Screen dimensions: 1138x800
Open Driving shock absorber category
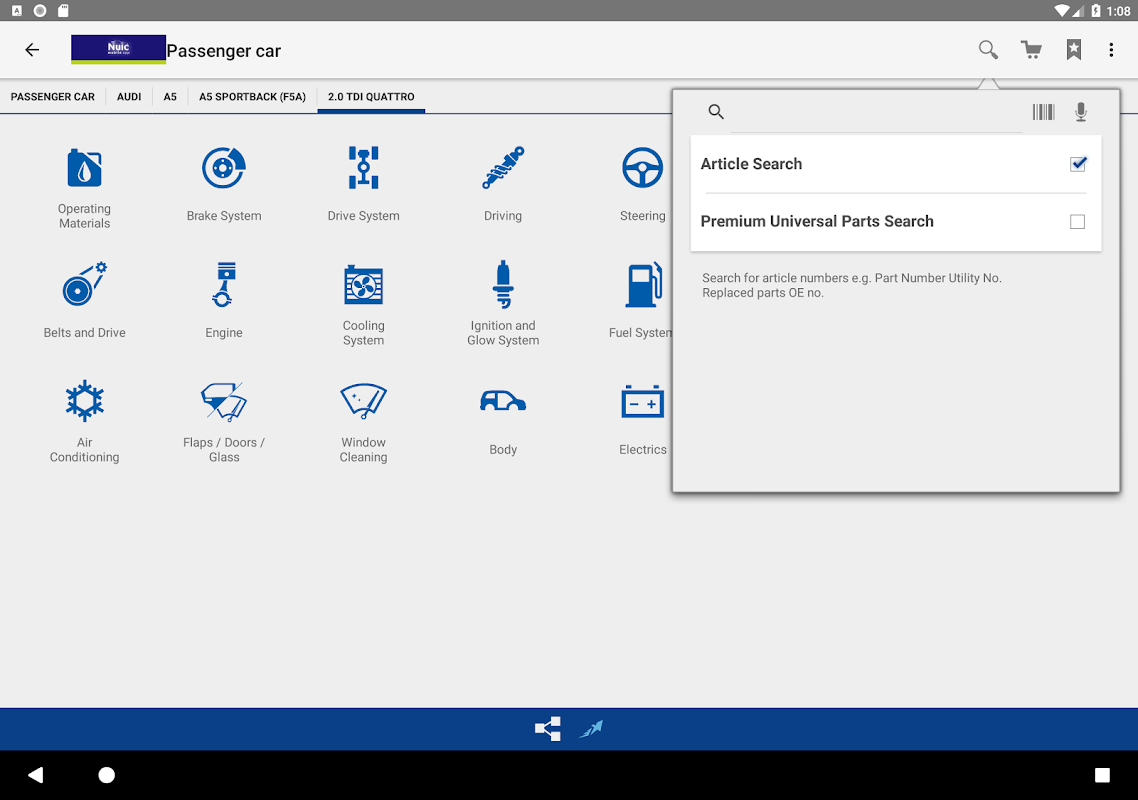tap(503, 184)
